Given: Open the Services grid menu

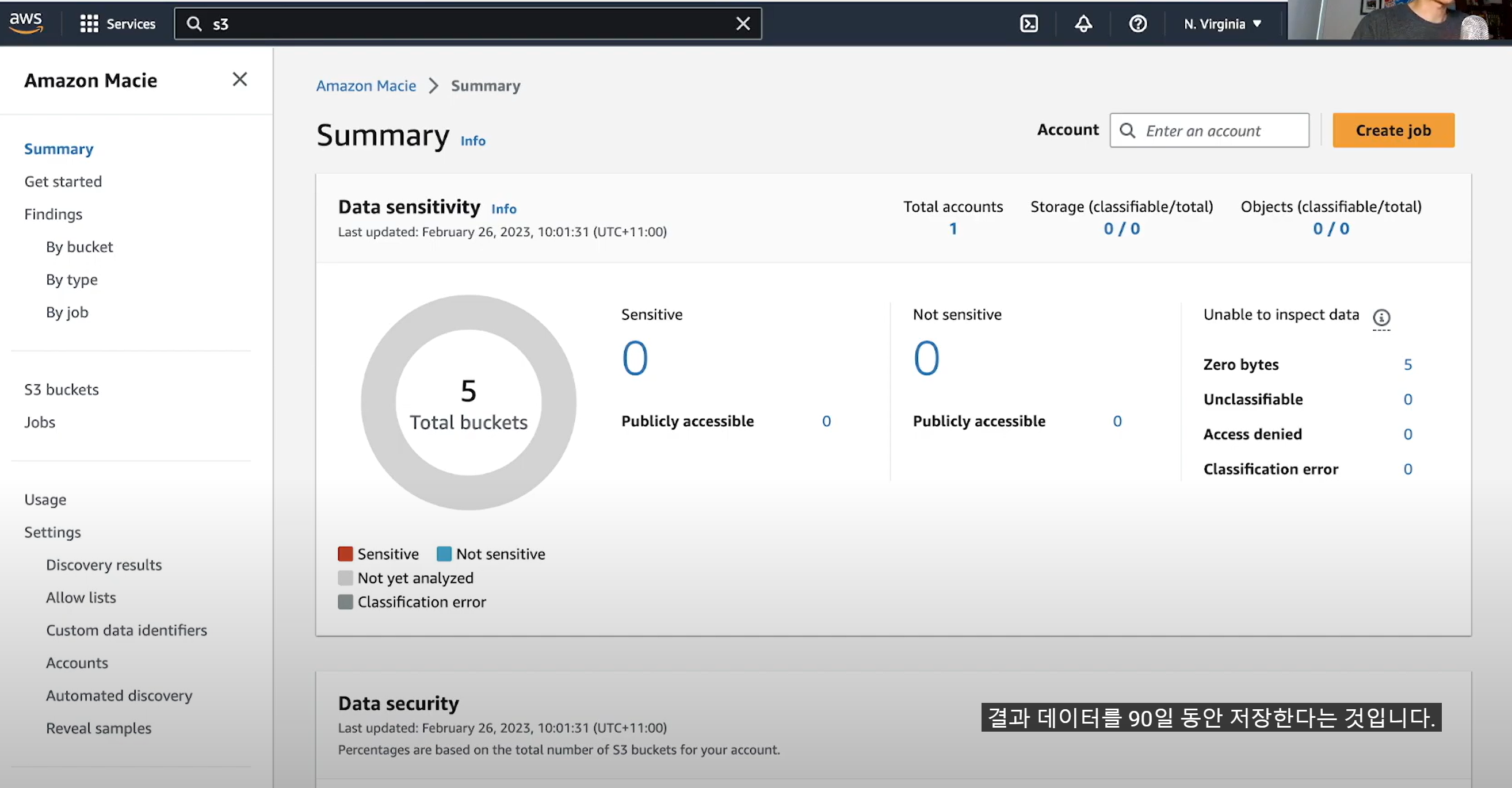Looking at the screenshot, I should (x=118, y=24).
